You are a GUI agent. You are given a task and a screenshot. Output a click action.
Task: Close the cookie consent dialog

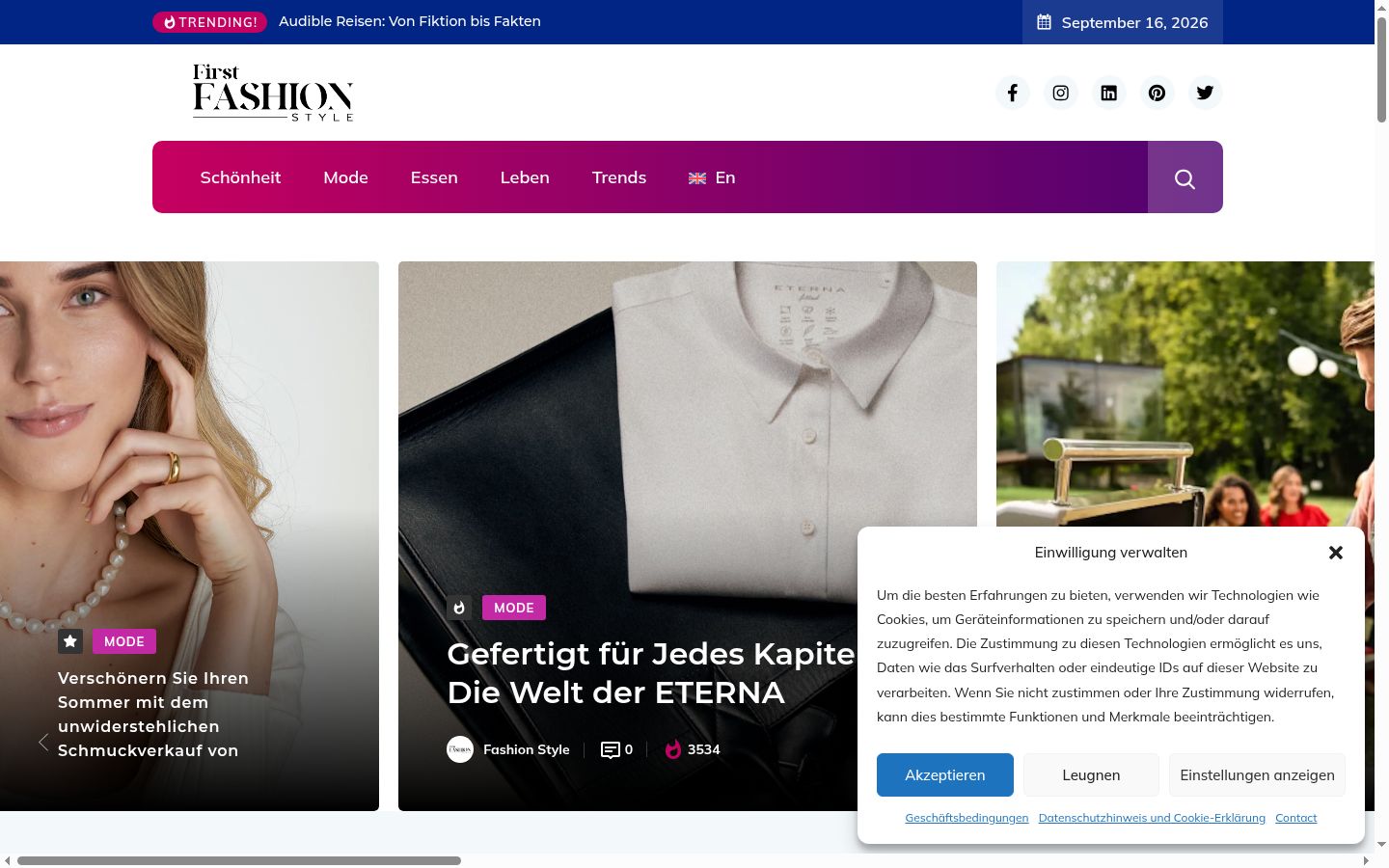point(1336,553)
